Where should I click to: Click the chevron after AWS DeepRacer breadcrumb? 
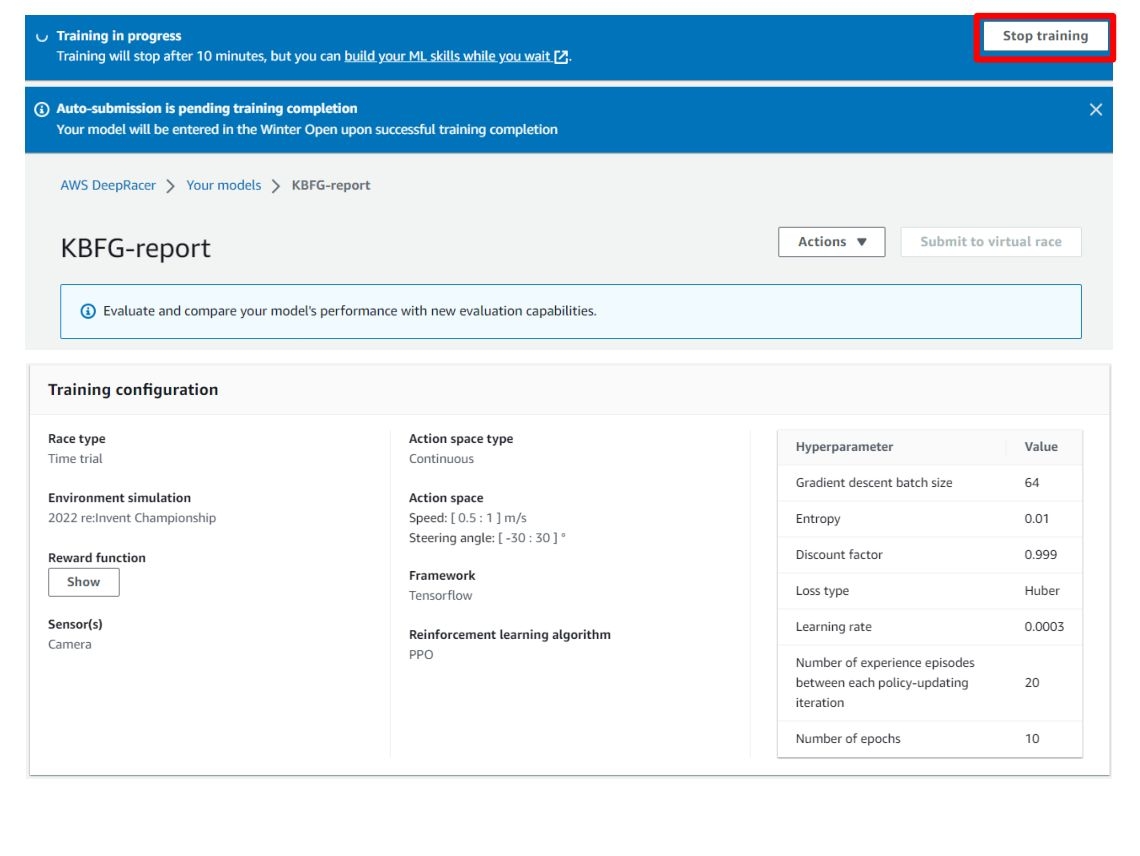click(171, 186)
